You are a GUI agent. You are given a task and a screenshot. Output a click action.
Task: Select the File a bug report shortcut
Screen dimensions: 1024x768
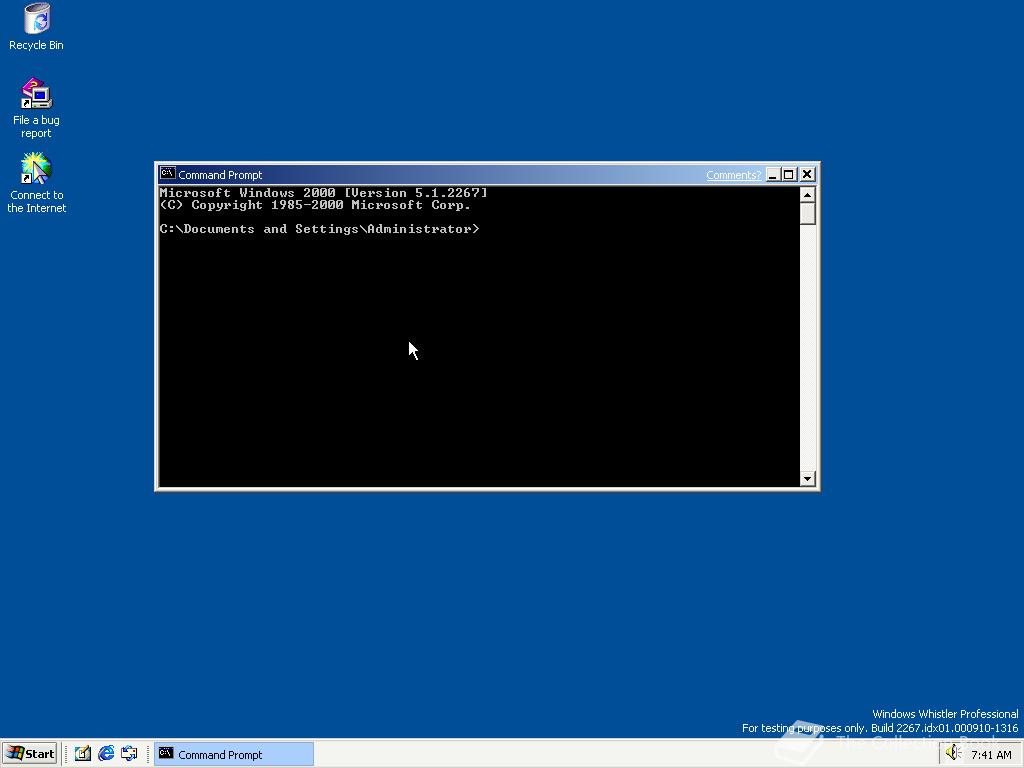click(x=36, y=108)
